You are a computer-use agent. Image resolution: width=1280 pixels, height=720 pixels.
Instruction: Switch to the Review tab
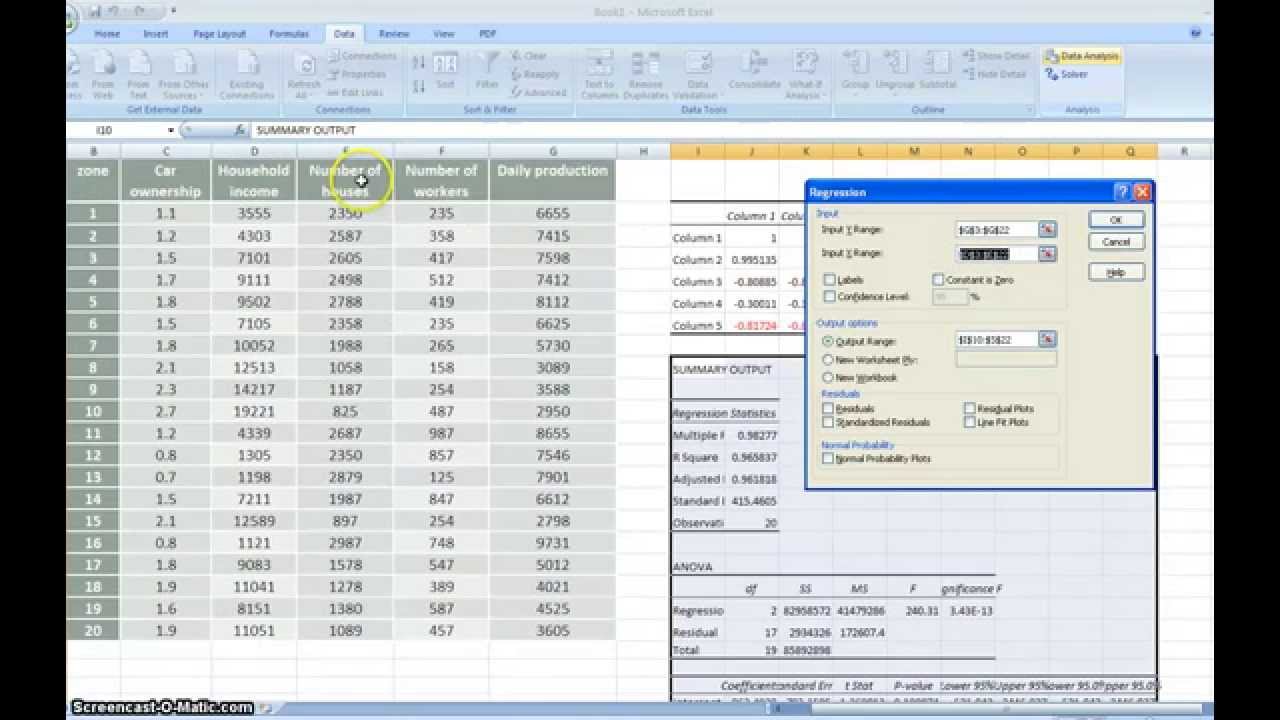point(394,34)
